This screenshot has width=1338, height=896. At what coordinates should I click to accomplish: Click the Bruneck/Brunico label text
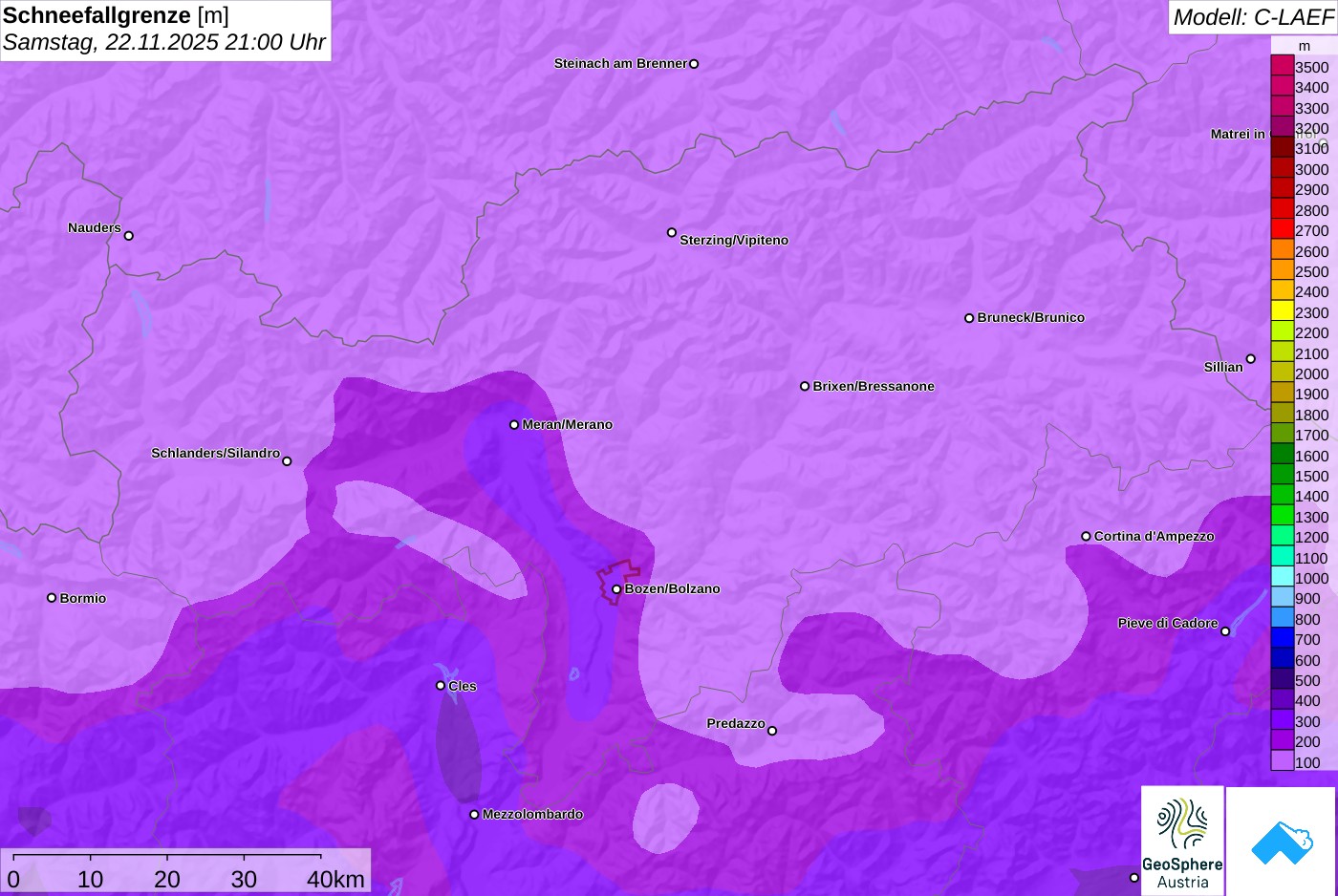pyautogui.click(x=1031, y=317)
